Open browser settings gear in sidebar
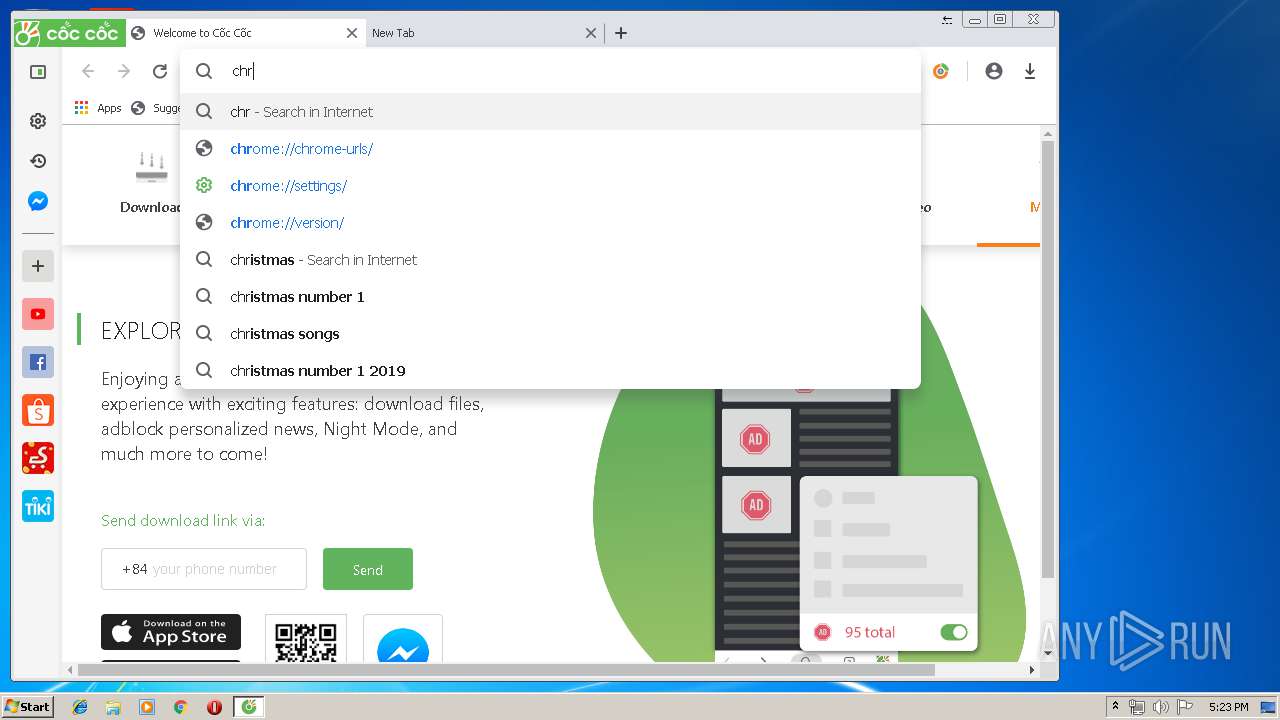1280x720 pixels. click(x=38, y=121)
